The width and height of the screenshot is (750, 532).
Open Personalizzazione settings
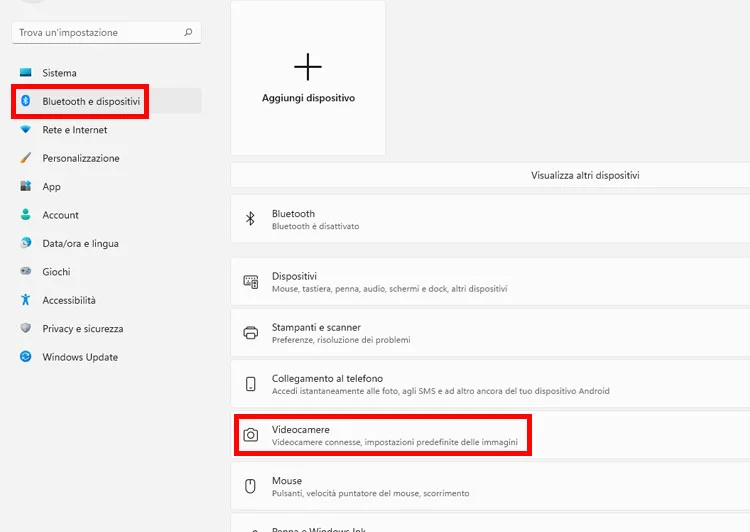106,158
